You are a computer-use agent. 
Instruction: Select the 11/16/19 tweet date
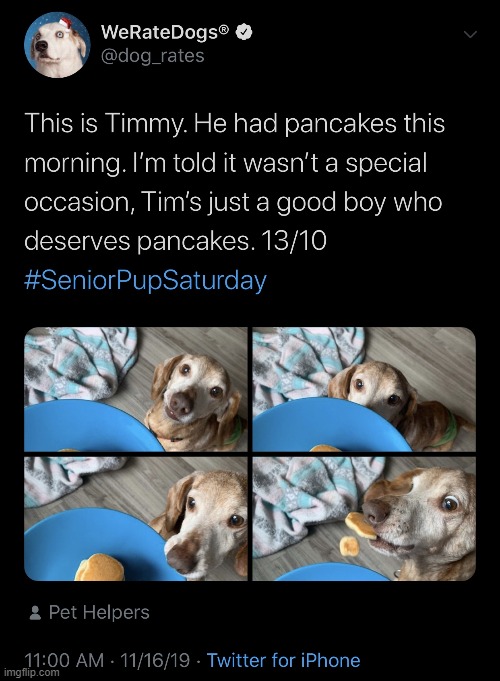click(x=155, y=660)
